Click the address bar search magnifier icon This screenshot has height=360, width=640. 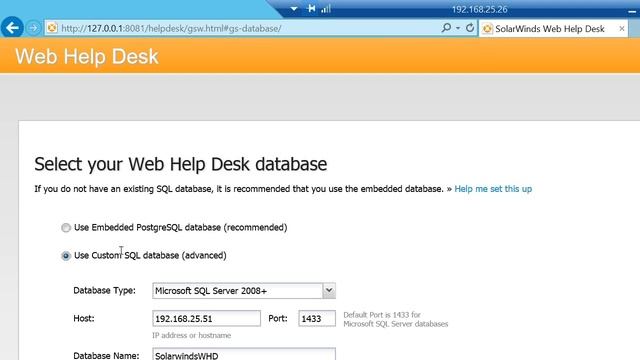(446, 28)
